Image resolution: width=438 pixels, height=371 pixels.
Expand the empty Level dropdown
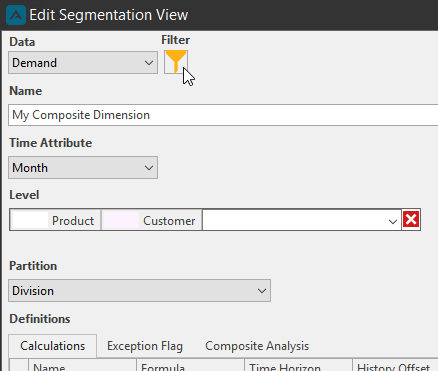click(302, 220)
